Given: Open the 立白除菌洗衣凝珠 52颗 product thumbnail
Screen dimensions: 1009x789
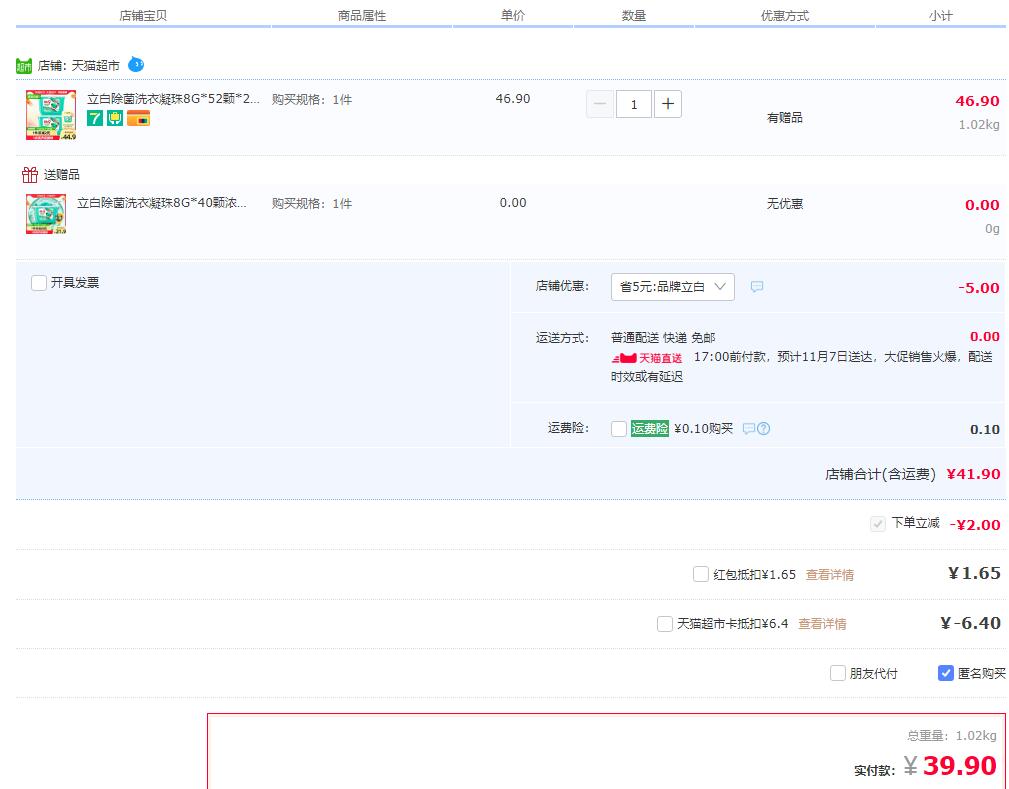Looking at the screenshot, I should 50,115.
